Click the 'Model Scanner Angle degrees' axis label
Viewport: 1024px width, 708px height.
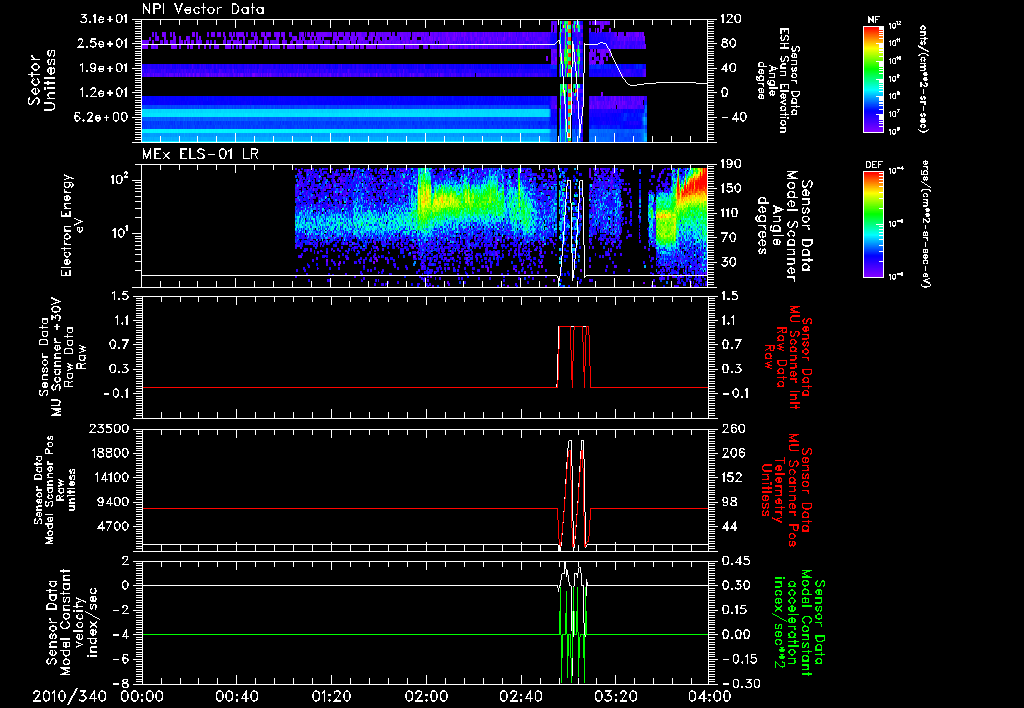(784, 226)
